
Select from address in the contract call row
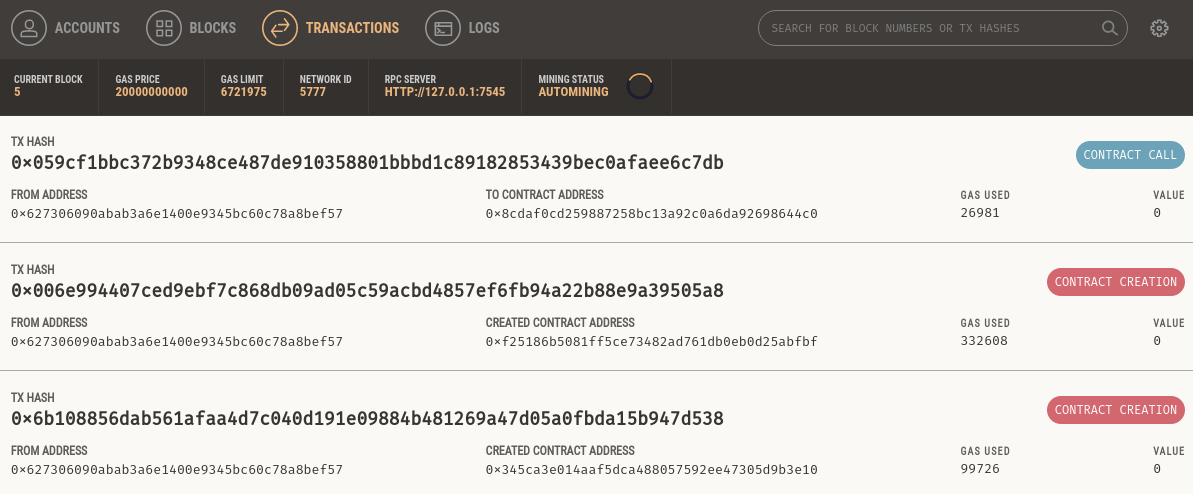[x=177, y=214]
